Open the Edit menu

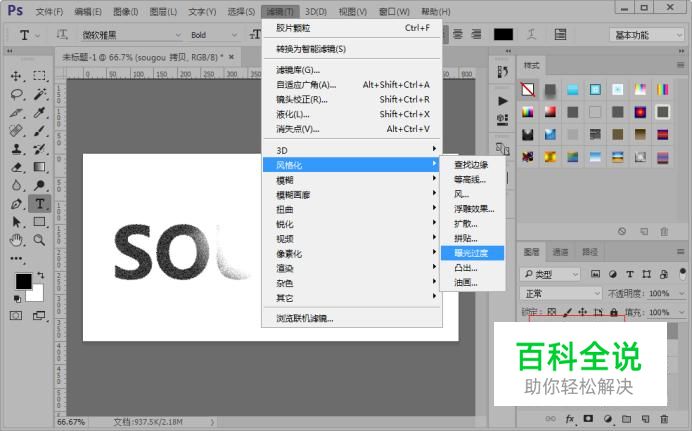click(x=88, y=11)
